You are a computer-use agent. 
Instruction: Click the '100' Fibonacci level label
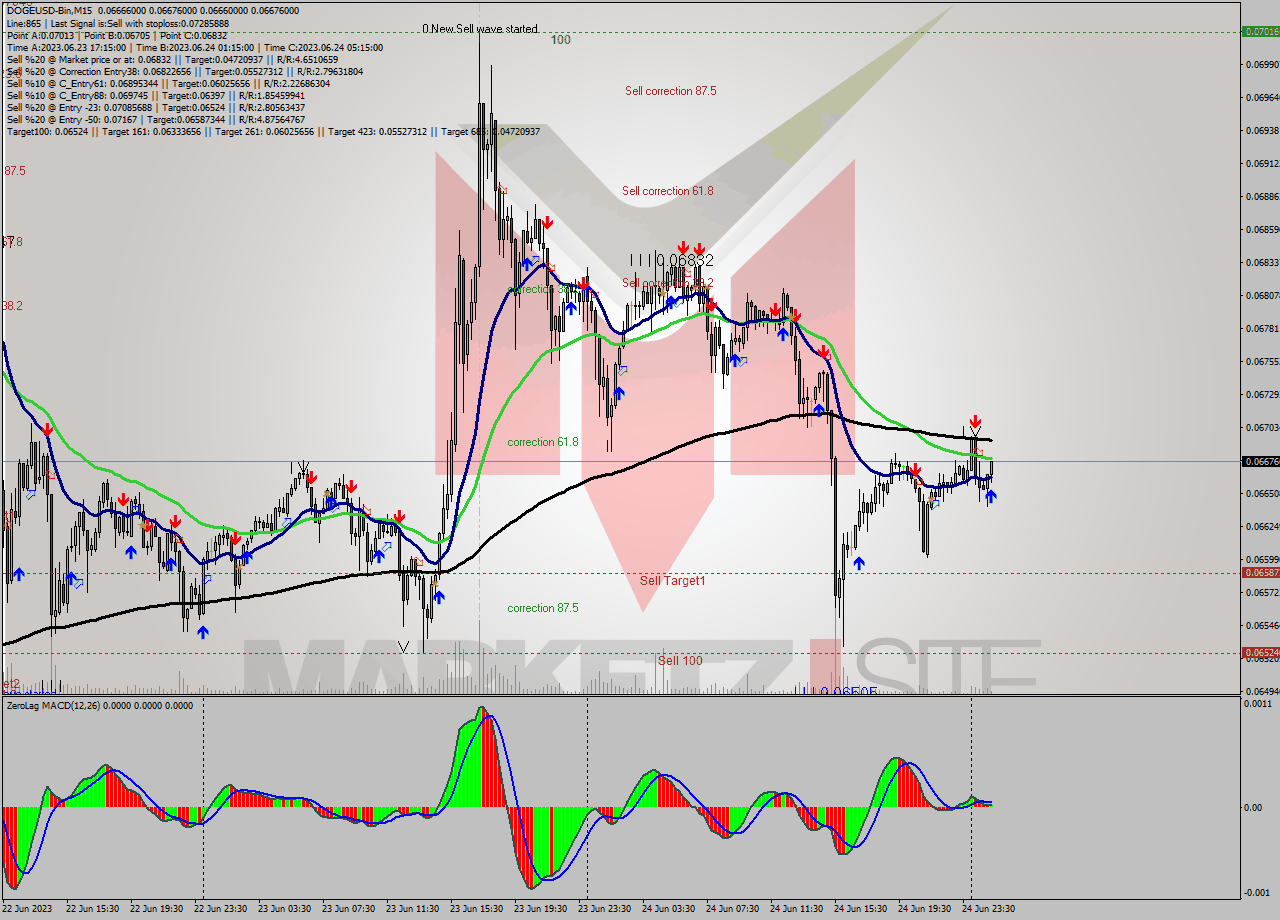[x=561, y=40]
